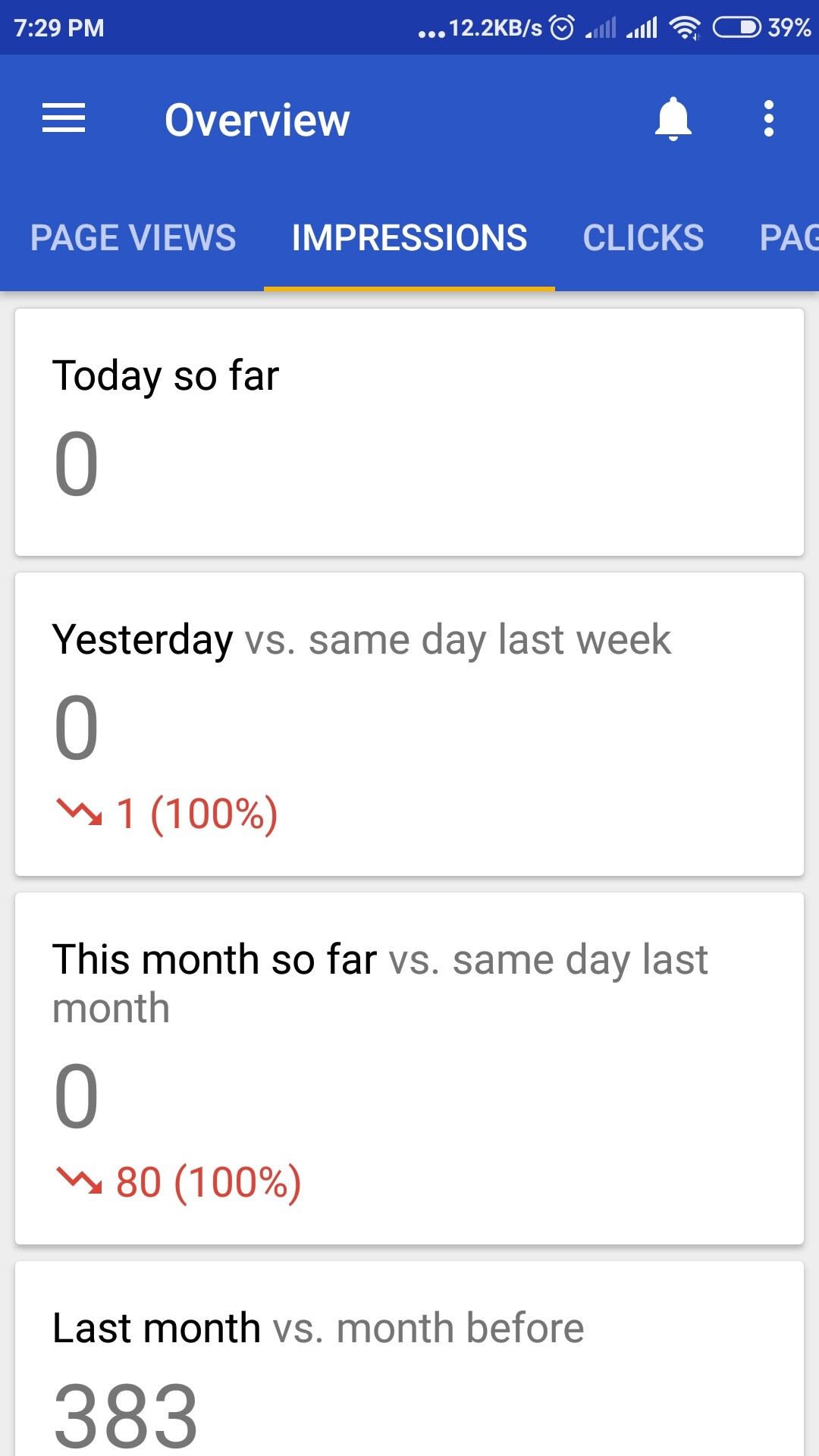Tap the Wi-Fi status icon
The width and height of the screenshot is (819, 1456).
point(684,28)
